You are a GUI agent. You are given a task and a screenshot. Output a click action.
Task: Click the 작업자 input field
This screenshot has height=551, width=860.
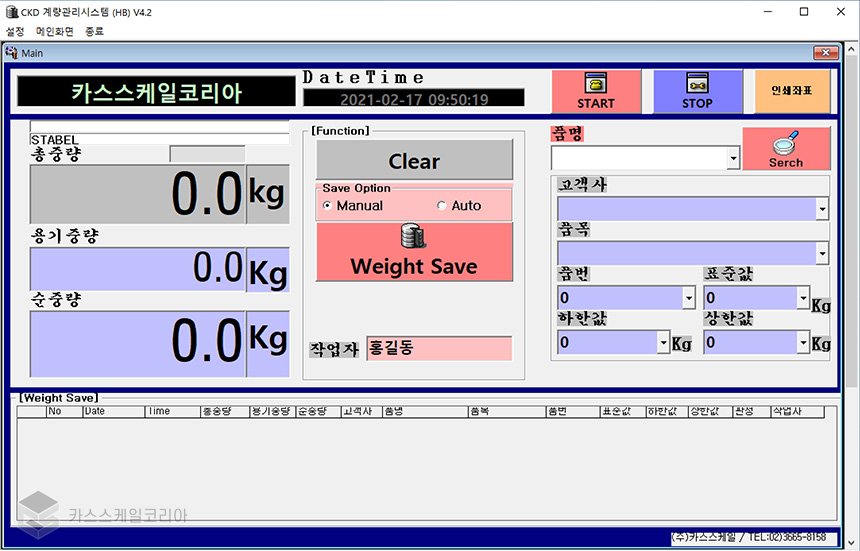(439, 349)
